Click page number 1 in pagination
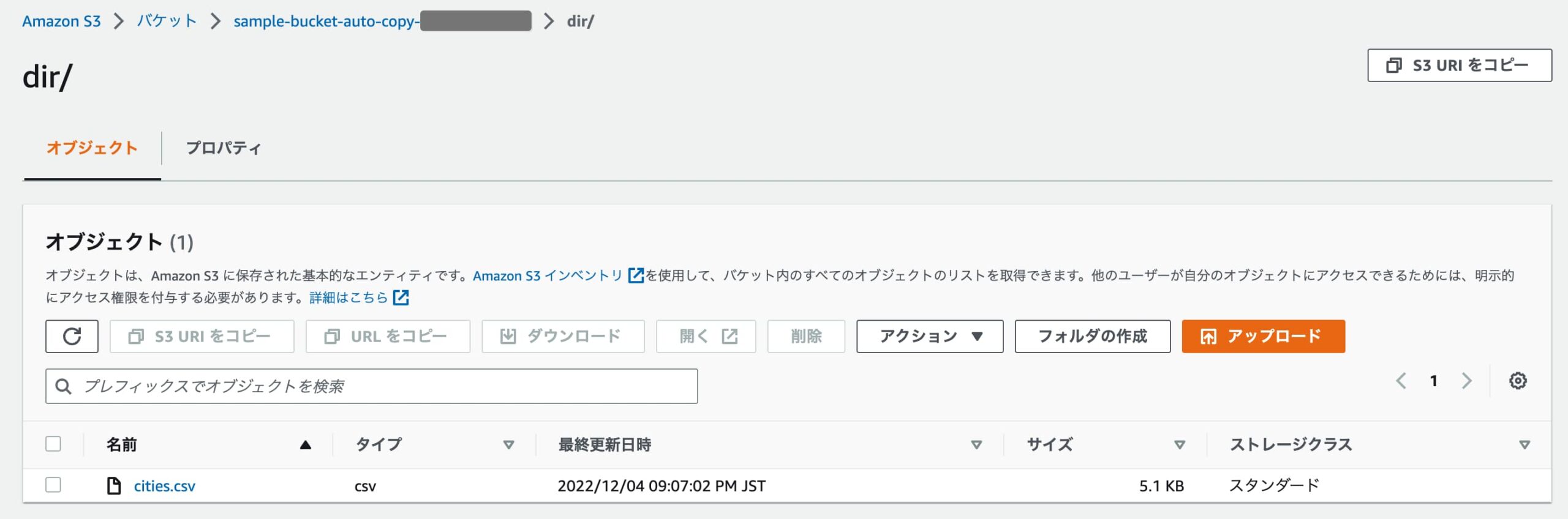This screenshot has height=519, width=1568. coord(1434,381)
